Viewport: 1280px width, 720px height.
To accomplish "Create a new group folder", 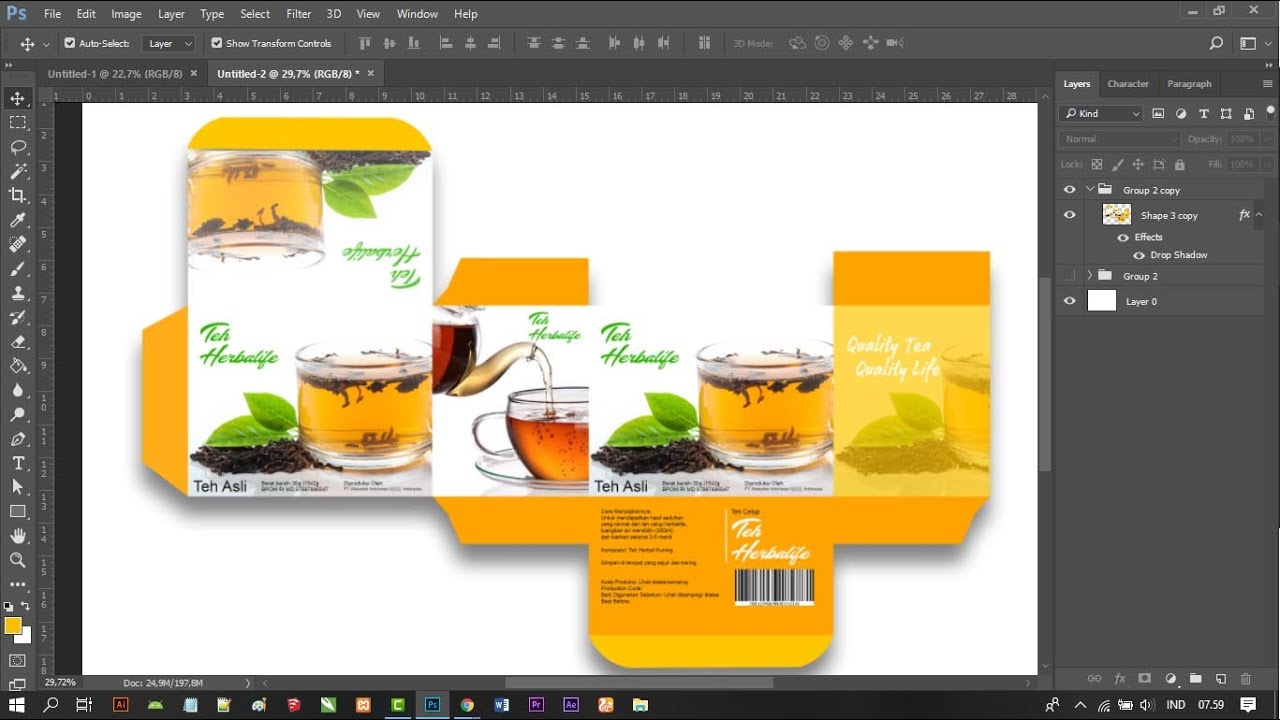I will (x=1195, y=679).
